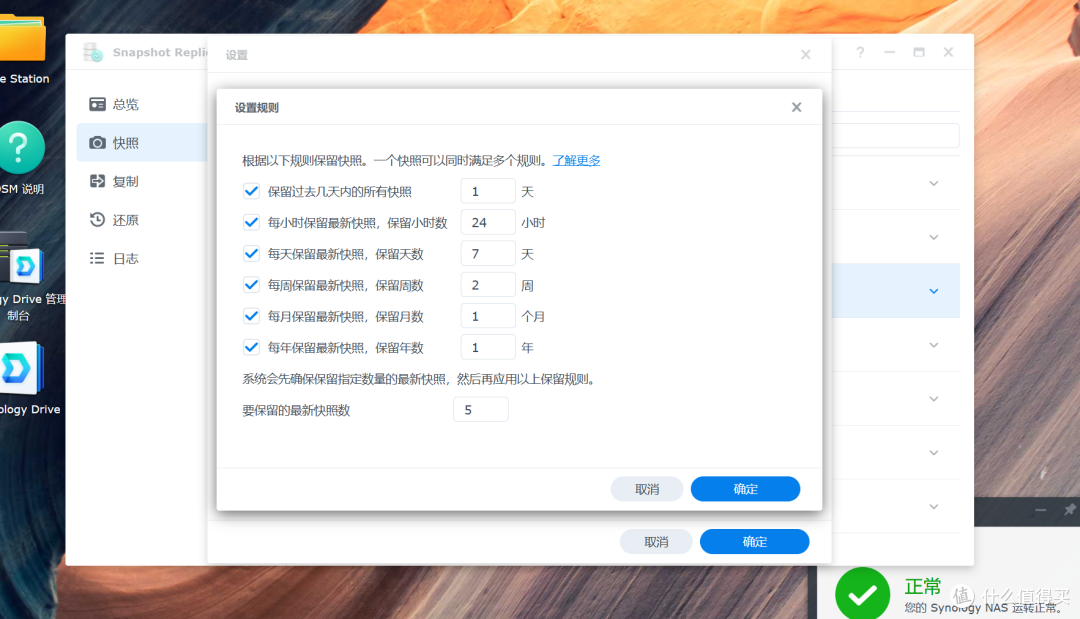1080x619 pixels.
Task: Open the 了解更多 link
Action: (x=577, y=160)
